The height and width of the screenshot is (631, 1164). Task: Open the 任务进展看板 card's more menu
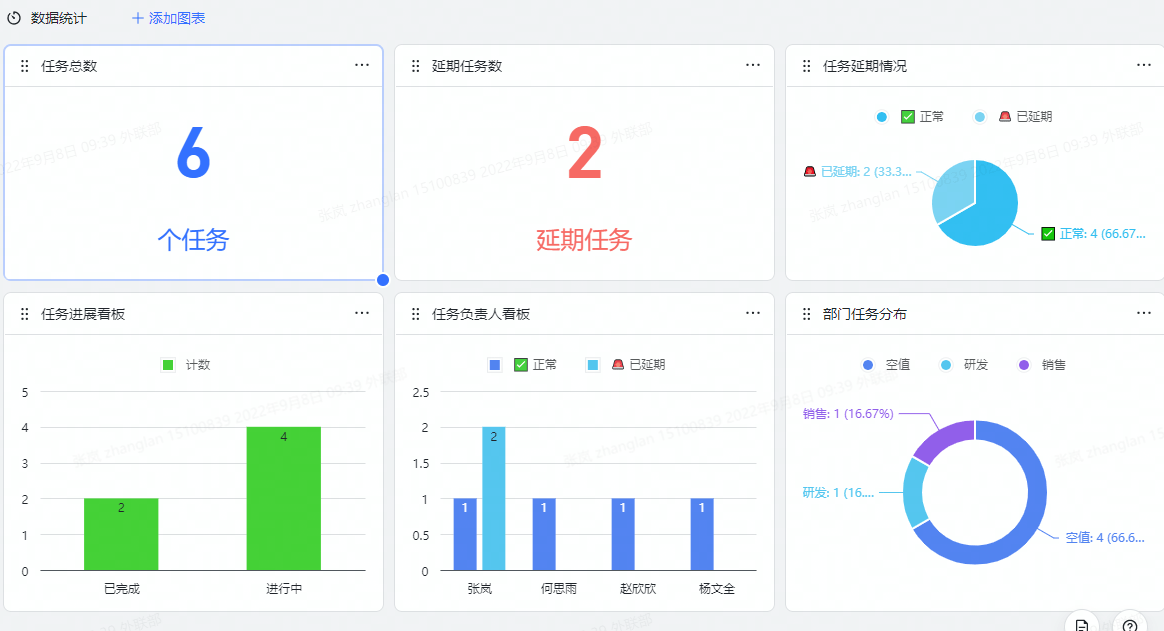click(x=362, y=313)
